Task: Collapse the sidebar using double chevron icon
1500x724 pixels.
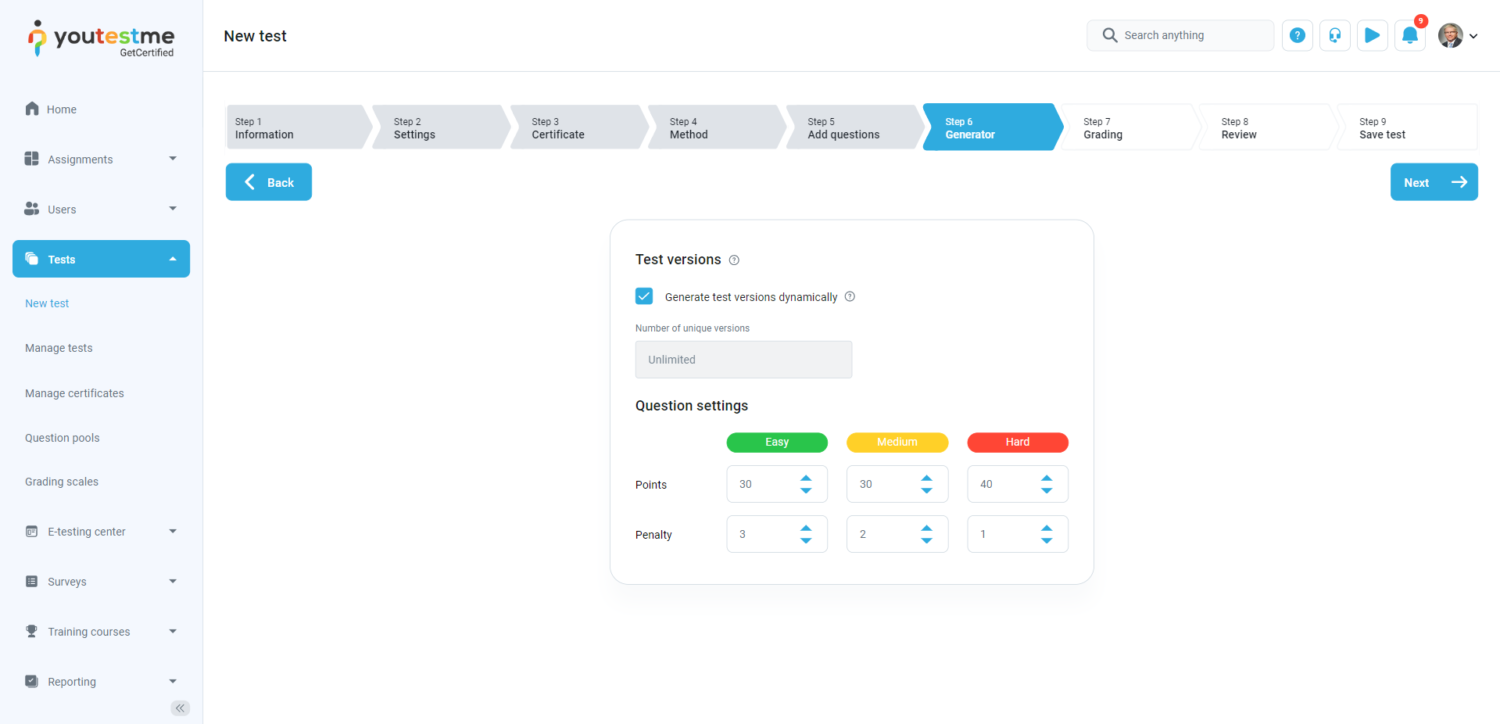Action: [180, 708]
